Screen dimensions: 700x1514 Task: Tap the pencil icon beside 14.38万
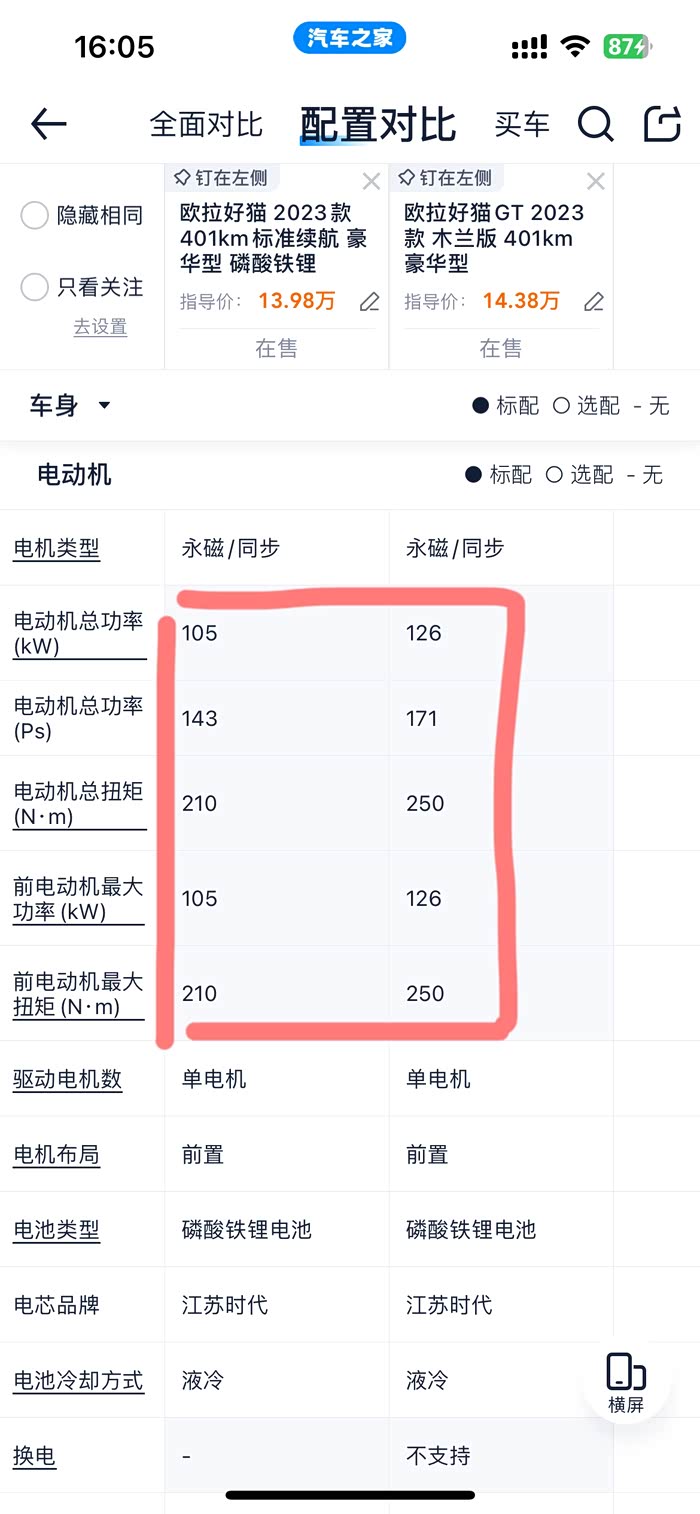click(x=594, y=301)
